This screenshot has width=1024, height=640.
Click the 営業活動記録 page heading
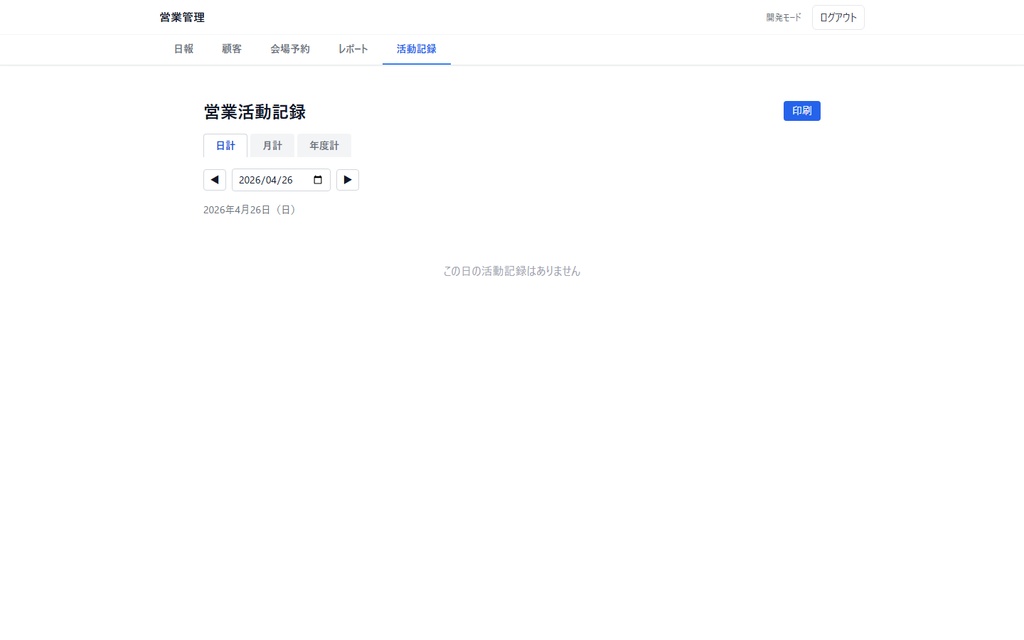click(x=253, y=111)
